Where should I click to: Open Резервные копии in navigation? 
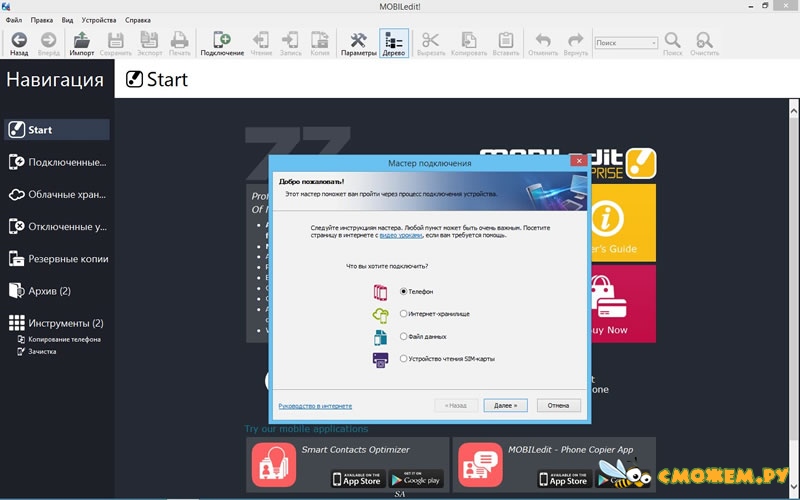tap(57, 259)
